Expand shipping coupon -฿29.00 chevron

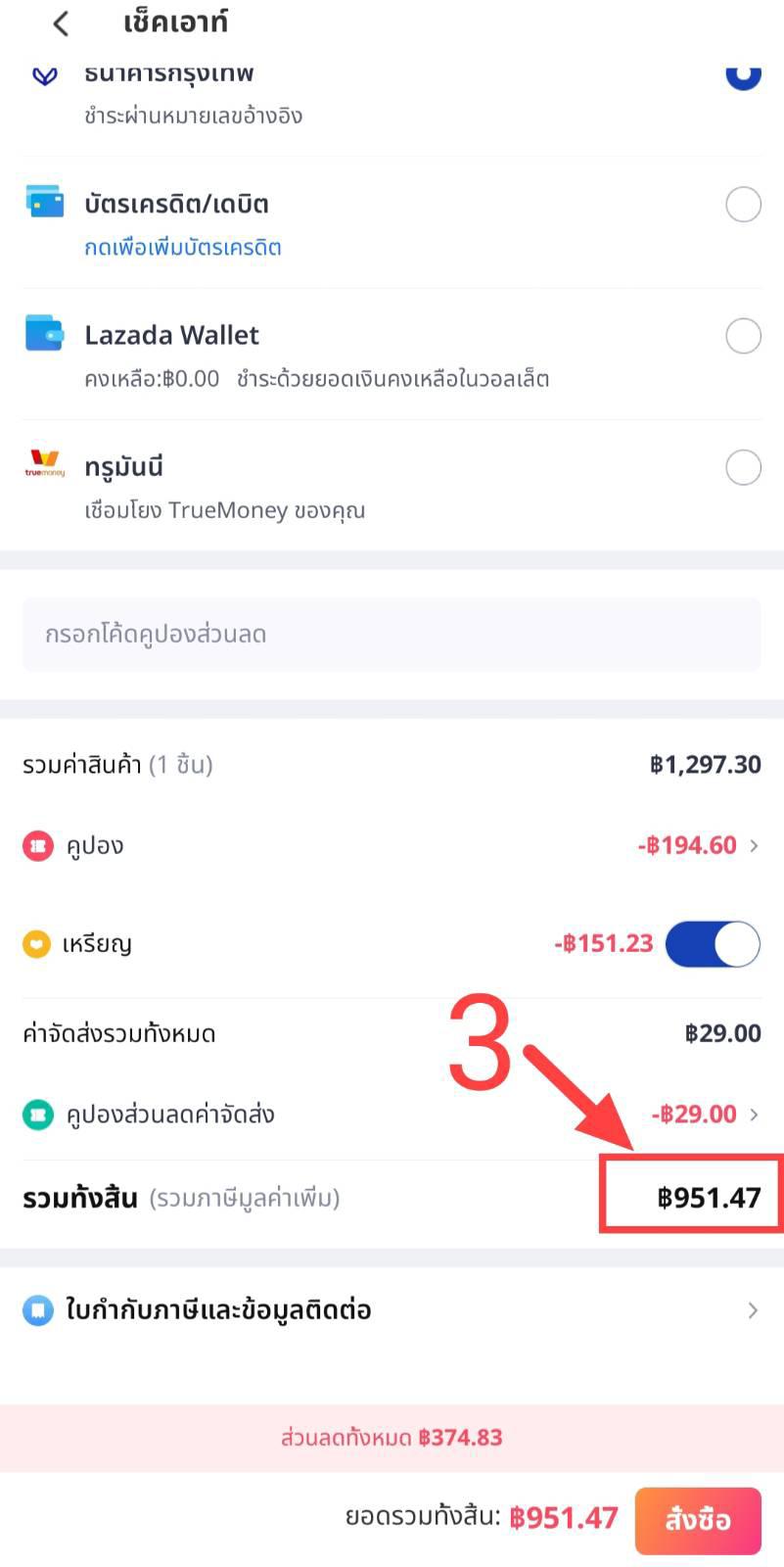coord(754,1115)
